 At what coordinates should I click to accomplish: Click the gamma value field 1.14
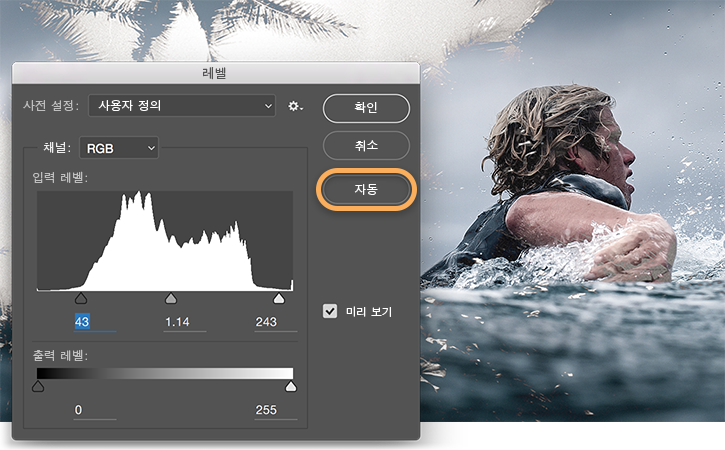click(185, 322)
